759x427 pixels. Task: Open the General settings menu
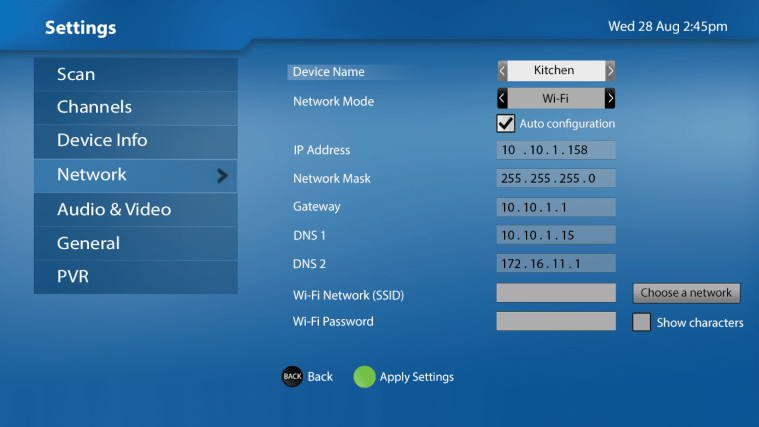click(x=135, y=244)
